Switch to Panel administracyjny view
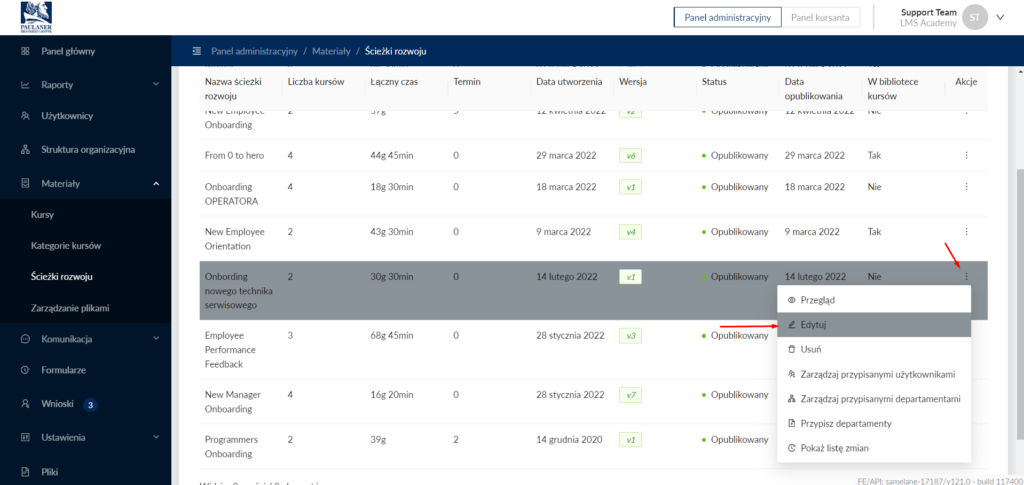 click(x=727, y=17)
